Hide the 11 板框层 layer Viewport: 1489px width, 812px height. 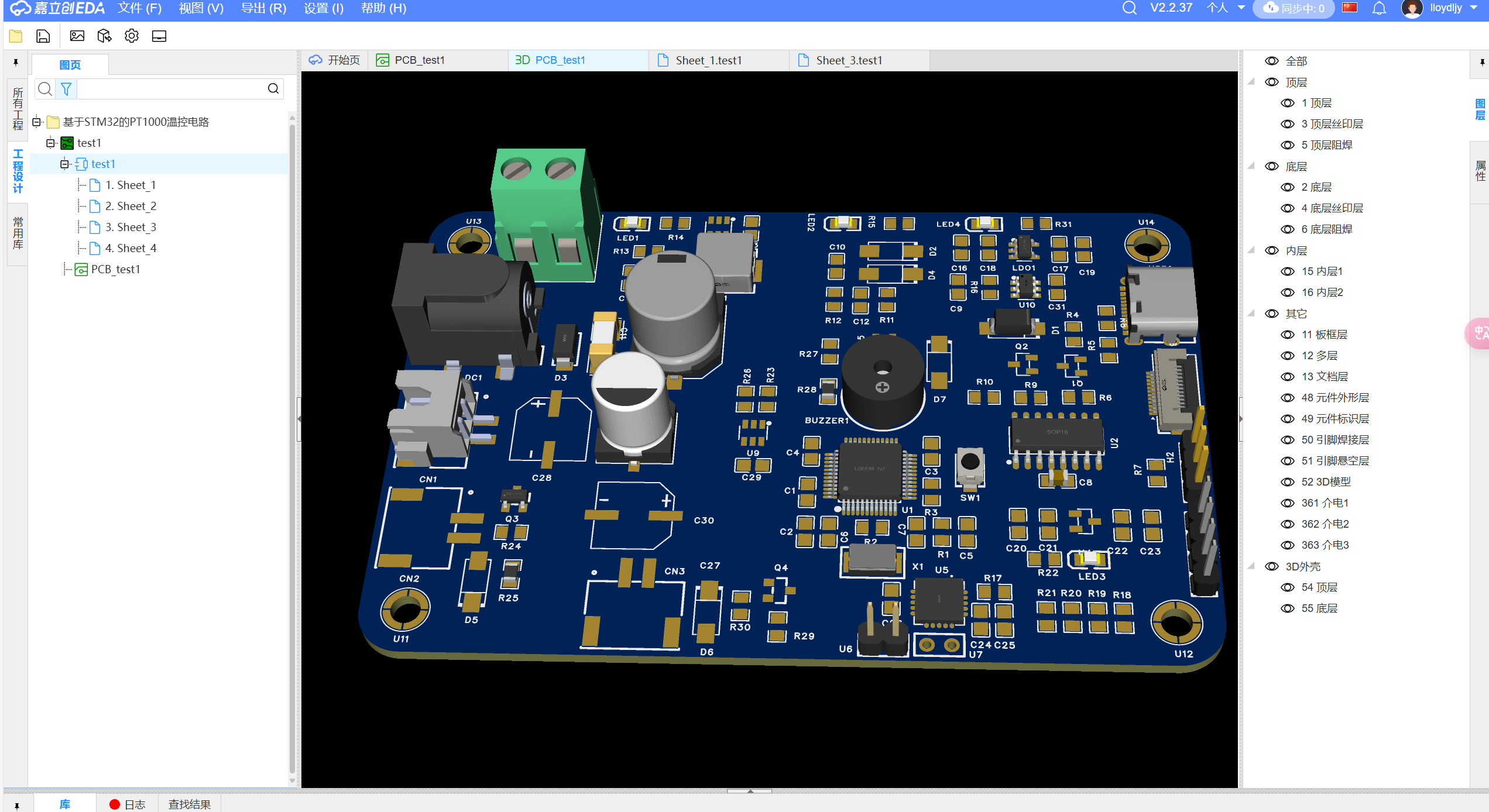1287,335
